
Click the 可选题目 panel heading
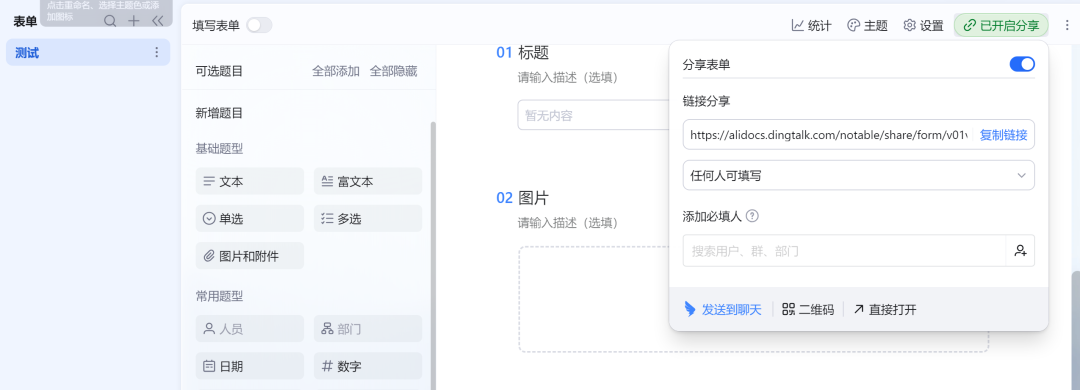coord(219,71)
